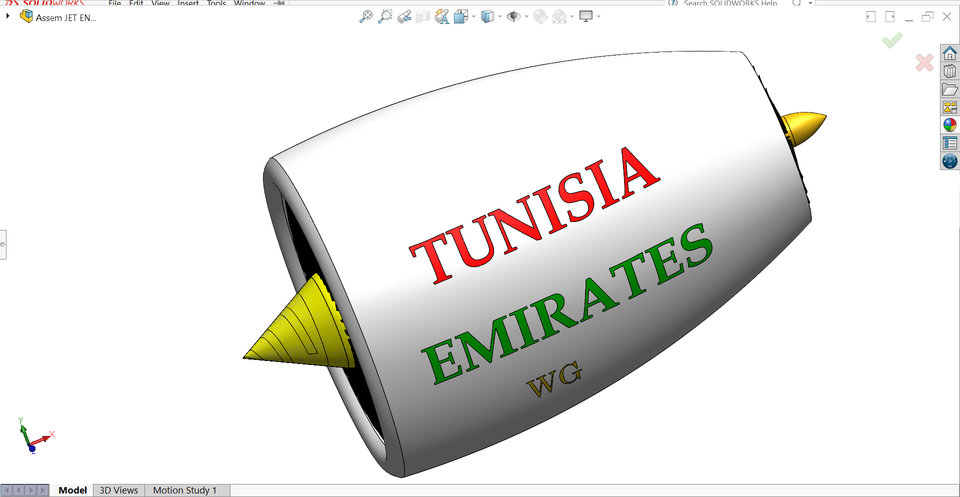Confirm with the green checkmark
Viewport: 960px width, 497px height.
[x=892, y=41]
